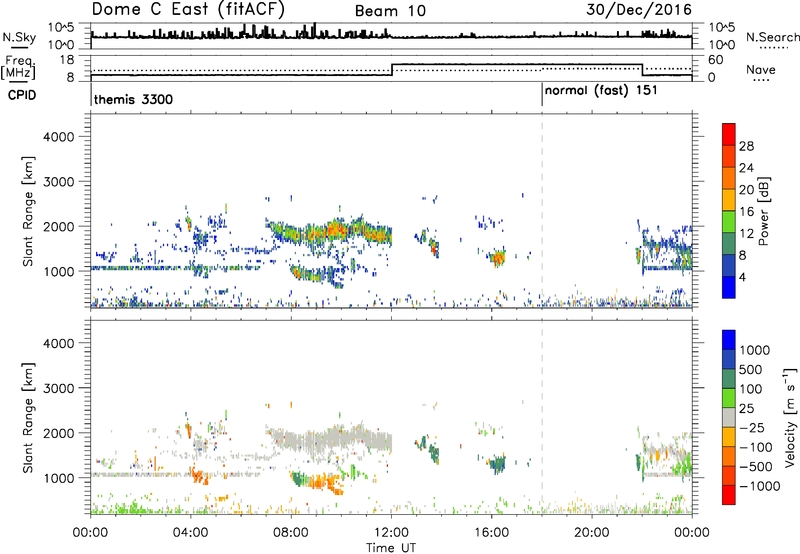The height and width of the screenshot is (554, 800).
Task: Click the '25' label on the Velocity color bar
Action: pos(746,409)
